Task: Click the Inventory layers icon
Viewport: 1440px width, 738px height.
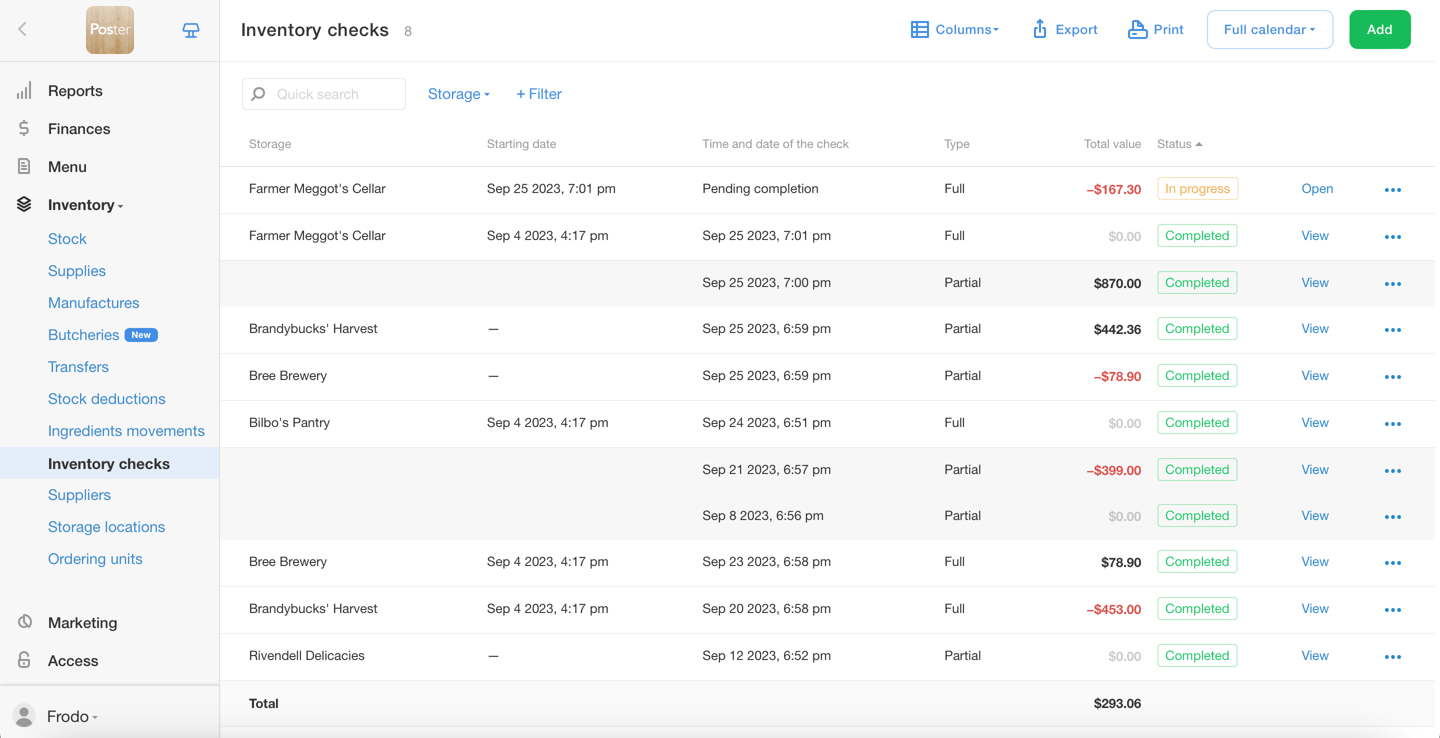Action: coord(24,205)
